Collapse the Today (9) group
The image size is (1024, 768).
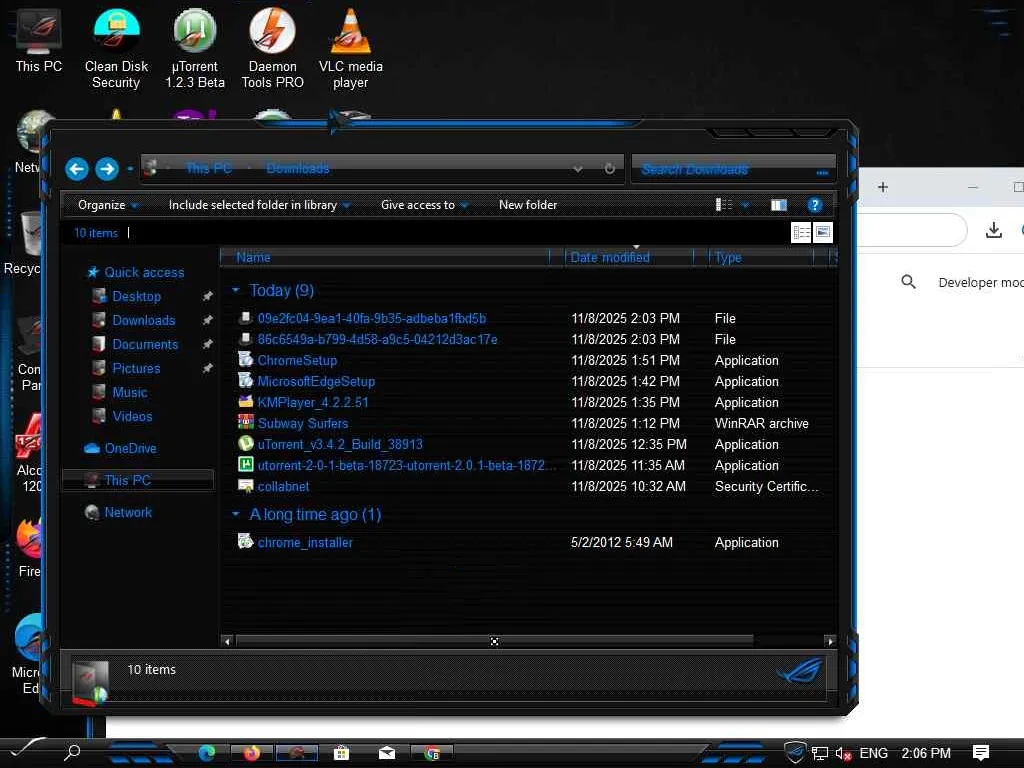[236, 290]
